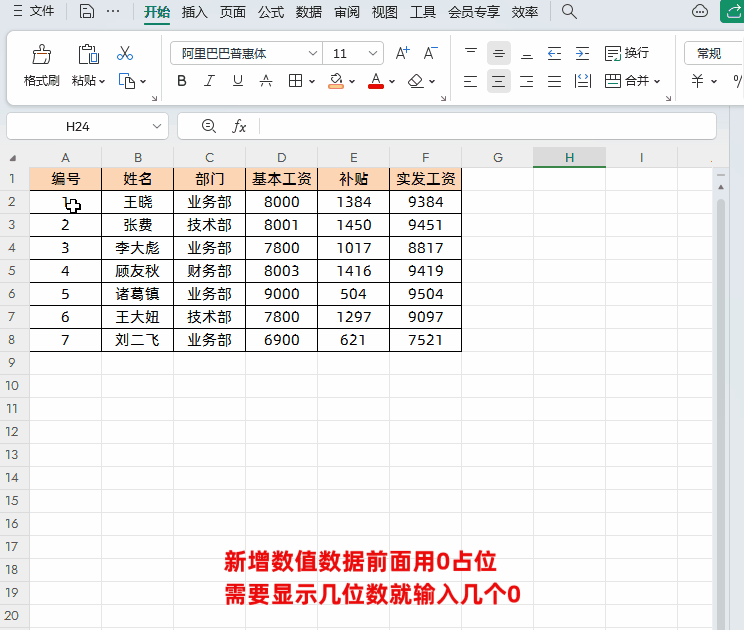744x630 pixels.
Task: Increase font size with A+ icon
Action: coord(402,53)
